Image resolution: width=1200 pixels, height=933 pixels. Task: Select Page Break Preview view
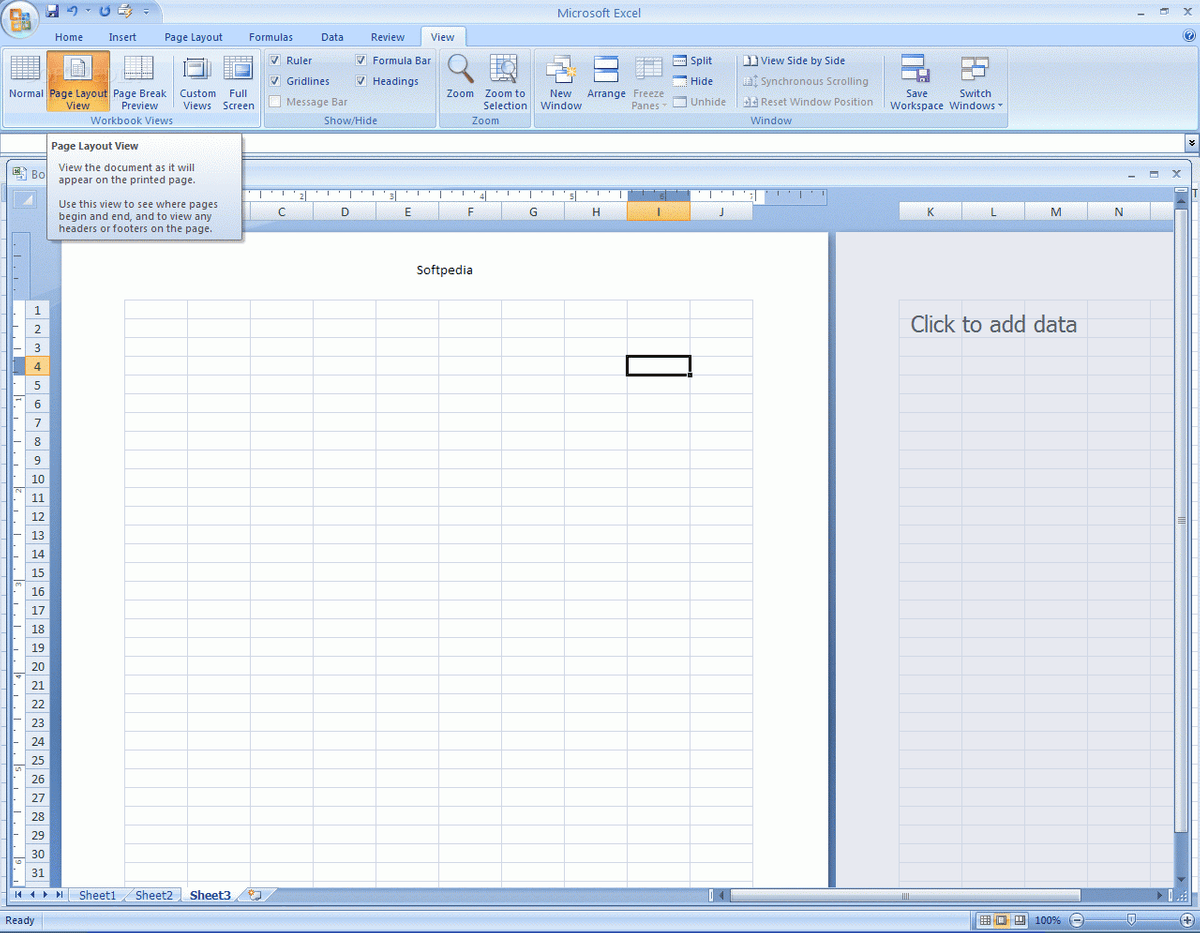pos(139,80)
